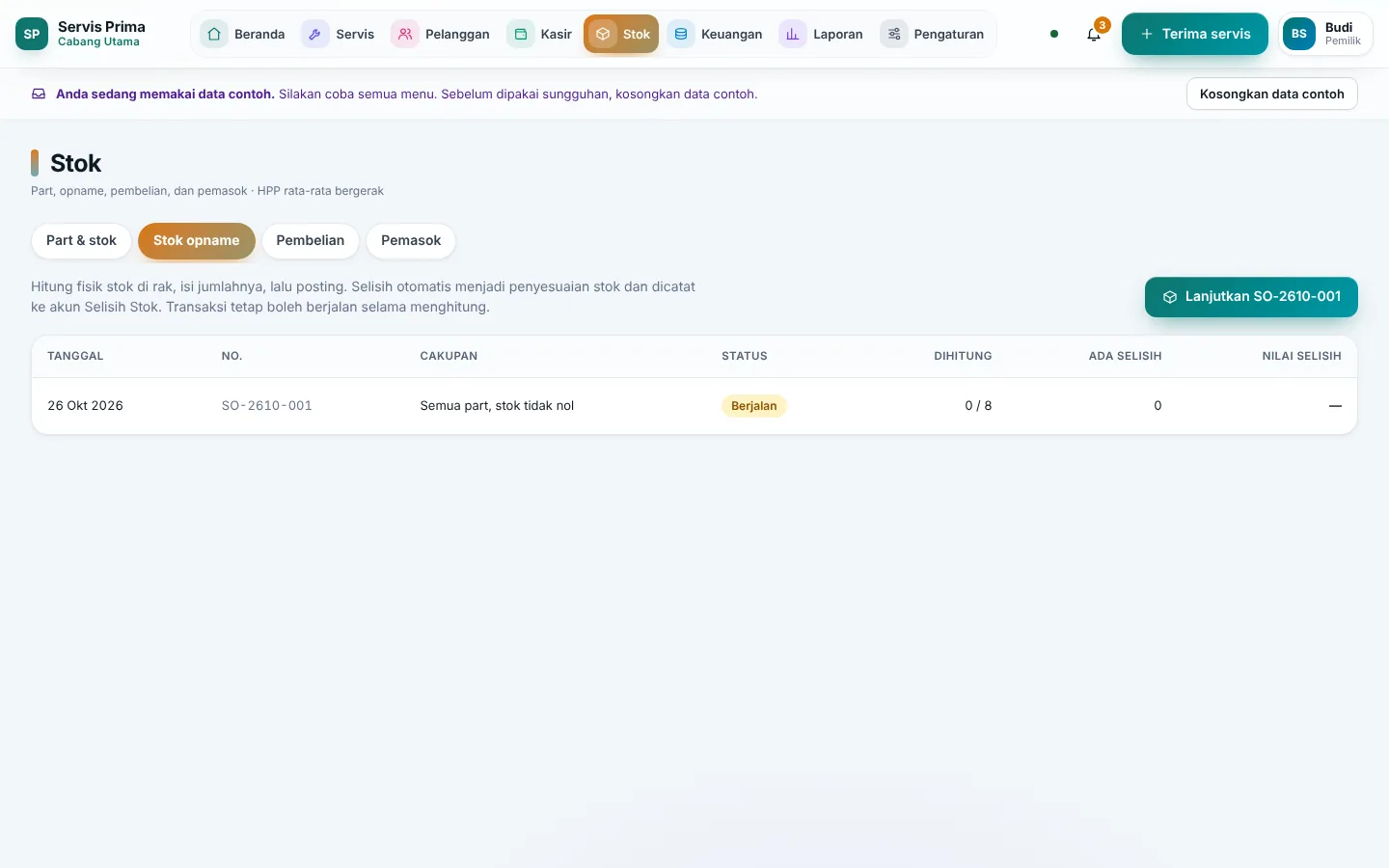This screenshot has height=868, width=1389.
Task: Open the SO-2610-001 table row
Action: 694,406
